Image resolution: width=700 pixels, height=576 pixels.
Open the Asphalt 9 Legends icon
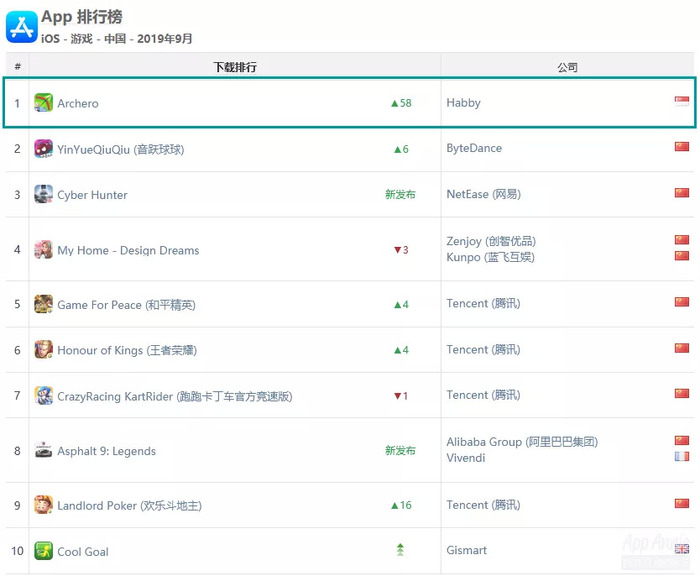pyautogui.click(x=43, y=450)
